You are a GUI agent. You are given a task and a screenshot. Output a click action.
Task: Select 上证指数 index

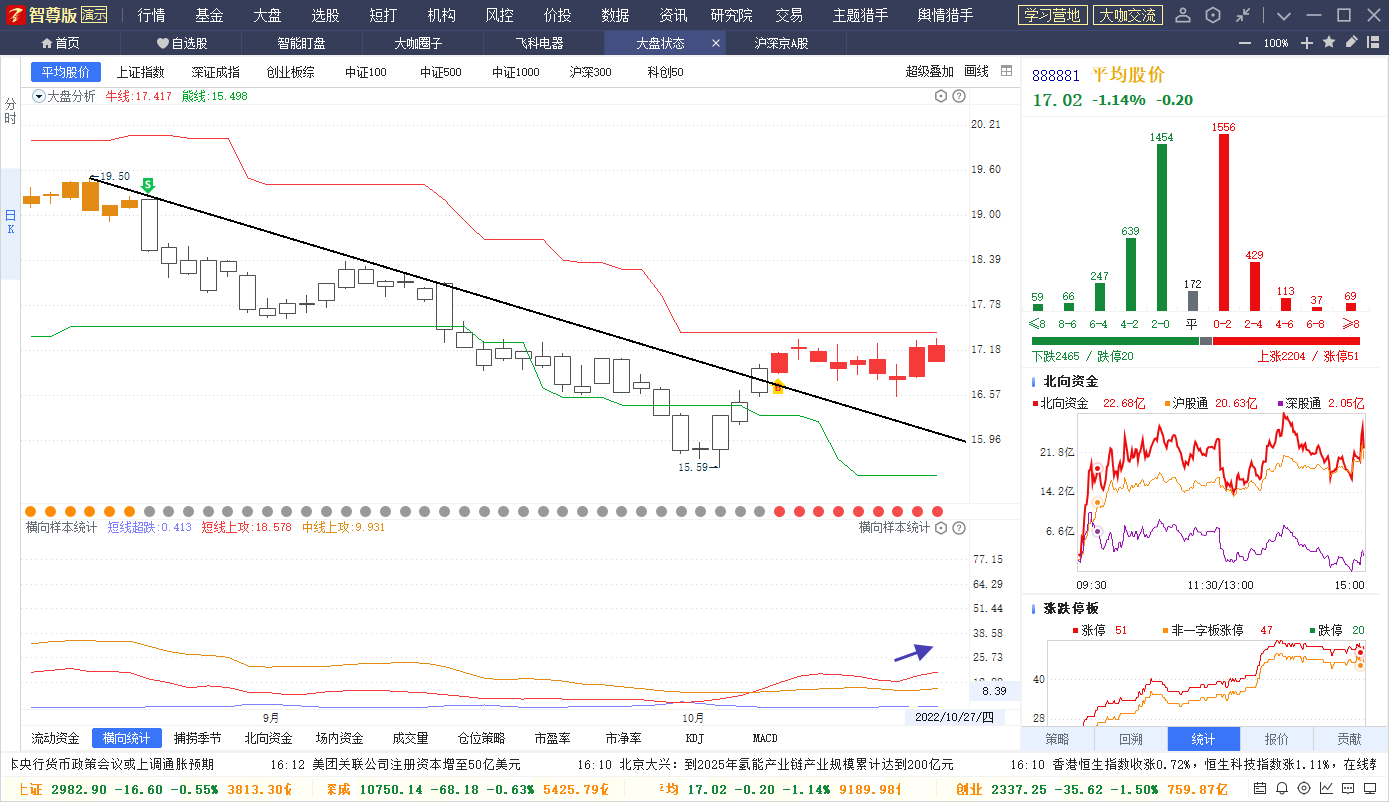(140, 72)
